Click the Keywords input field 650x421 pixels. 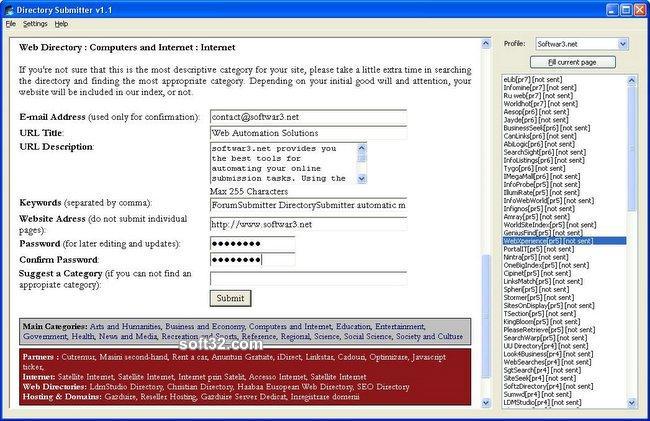pos(308,205)
